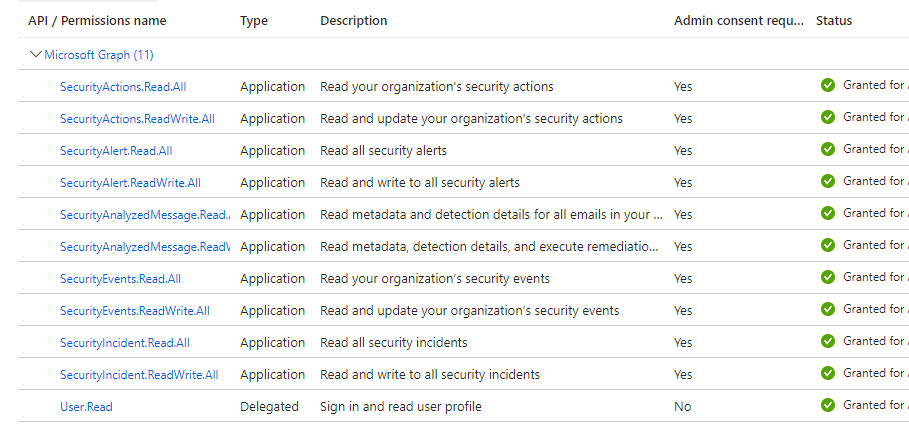The image size is (909, 434).
Task: Open the User.Read delegated permission
Action: pos(86,407)
